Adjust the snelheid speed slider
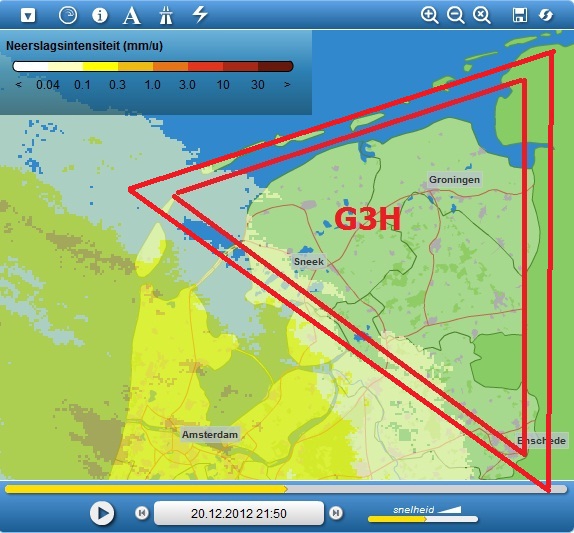574x533 pixels. 423,519
